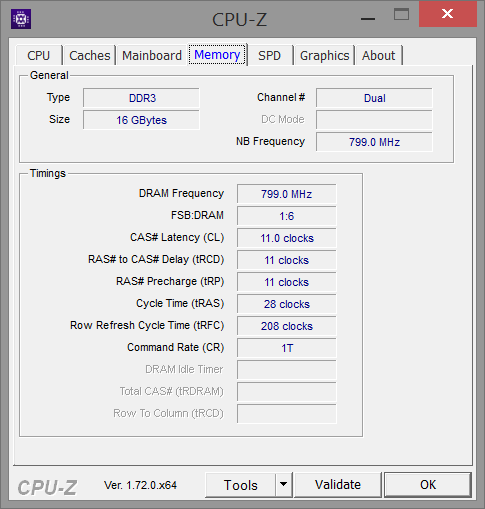Image resolution: width=485 pixels, height=509 pixels.
Task: Click the DRAM Frequency label
Action: click(x=181, y=193)
